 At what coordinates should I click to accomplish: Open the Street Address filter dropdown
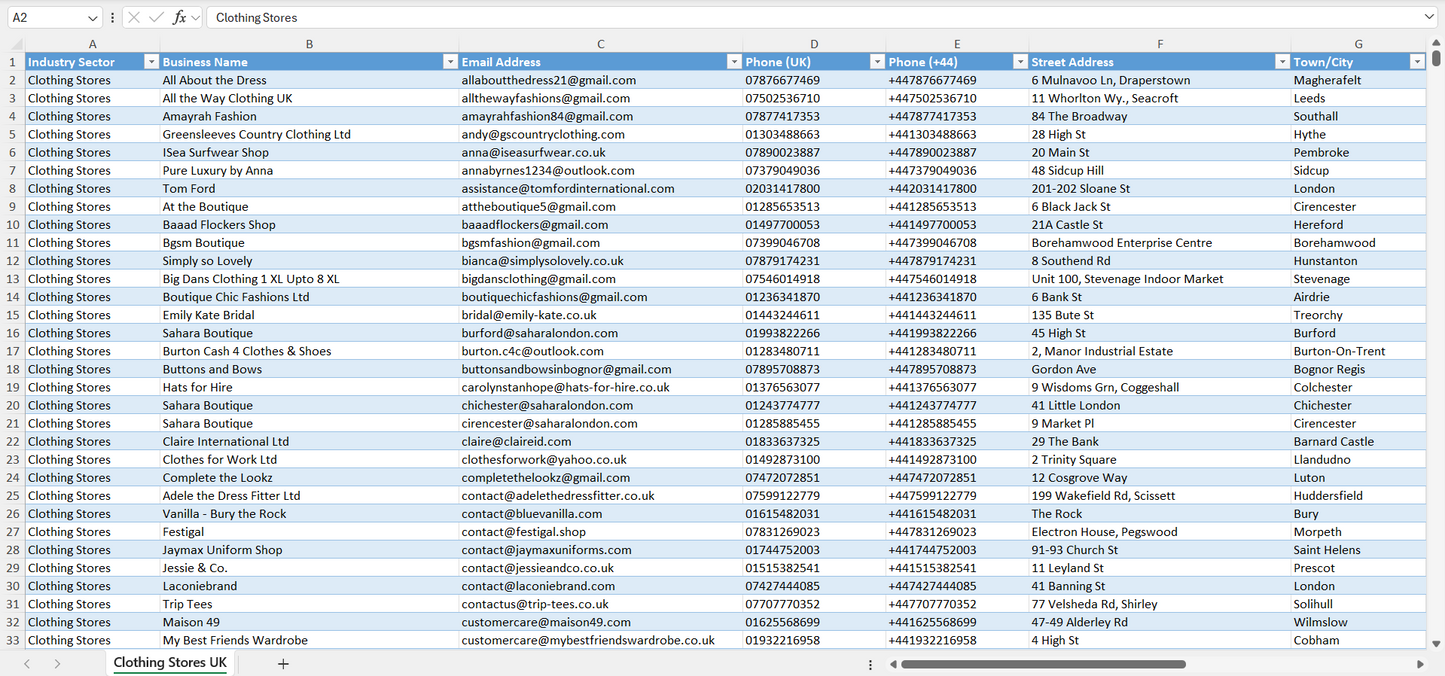pos(1282,62)
